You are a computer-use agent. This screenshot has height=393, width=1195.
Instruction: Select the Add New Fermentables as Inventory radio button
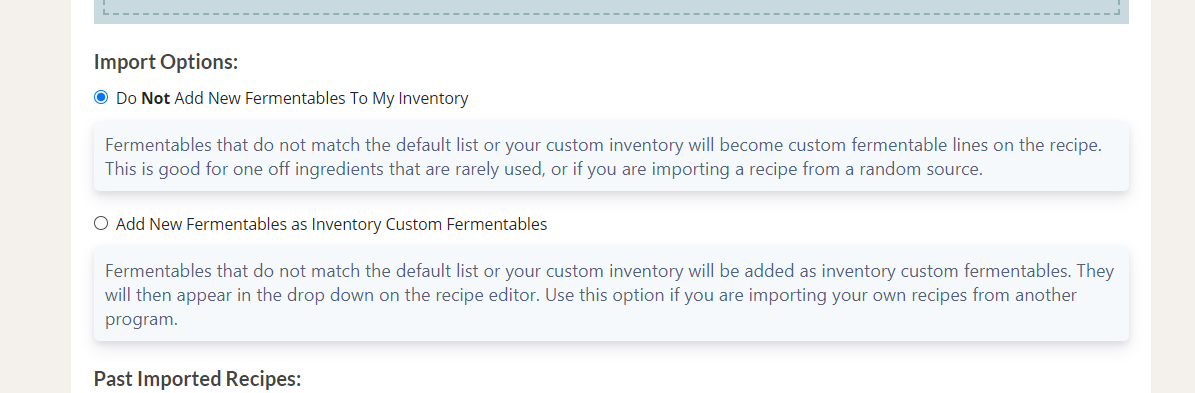point(101,223)
